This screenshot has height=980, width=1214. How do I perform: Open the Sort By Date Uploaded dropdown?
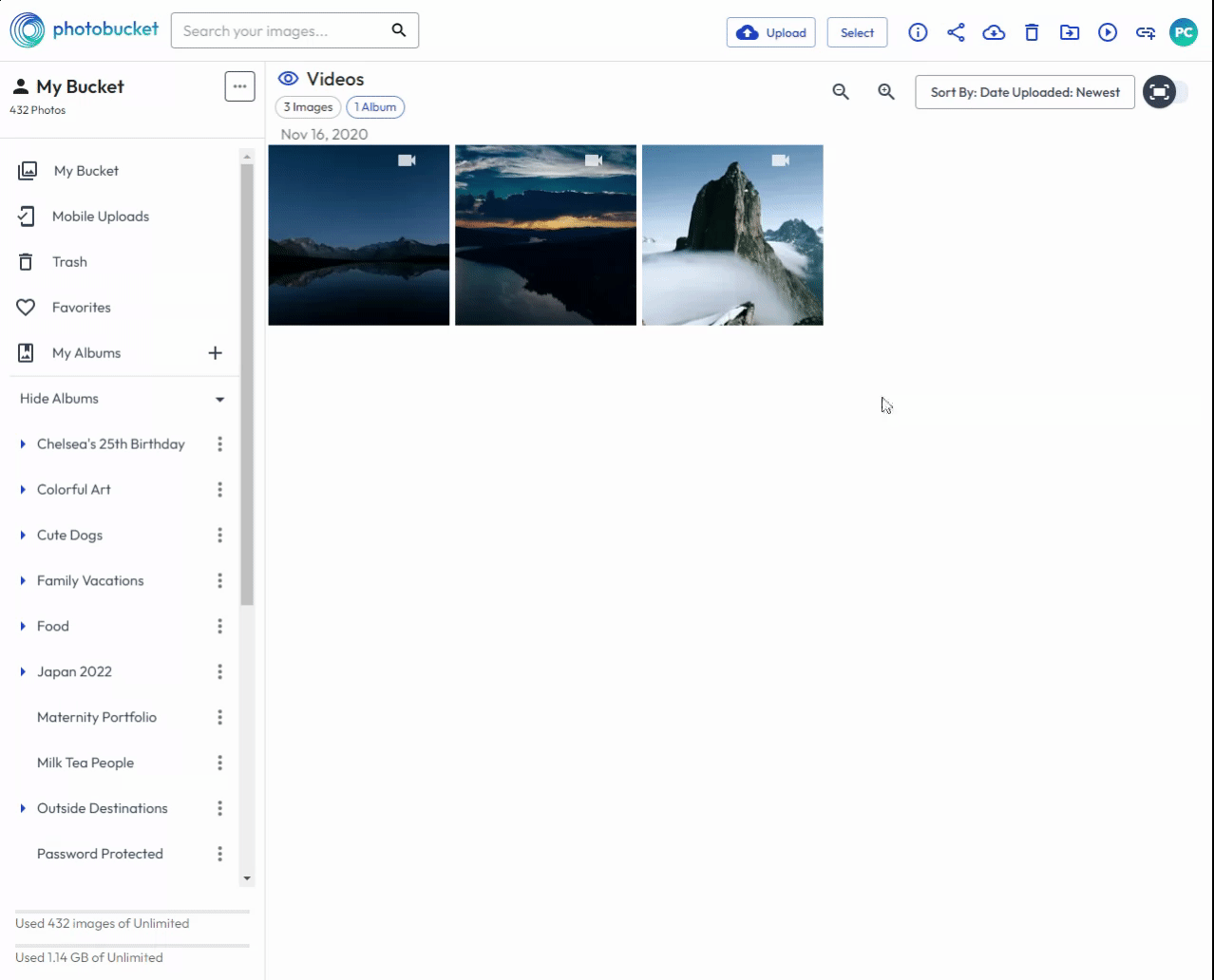[x=1024, y=92]
